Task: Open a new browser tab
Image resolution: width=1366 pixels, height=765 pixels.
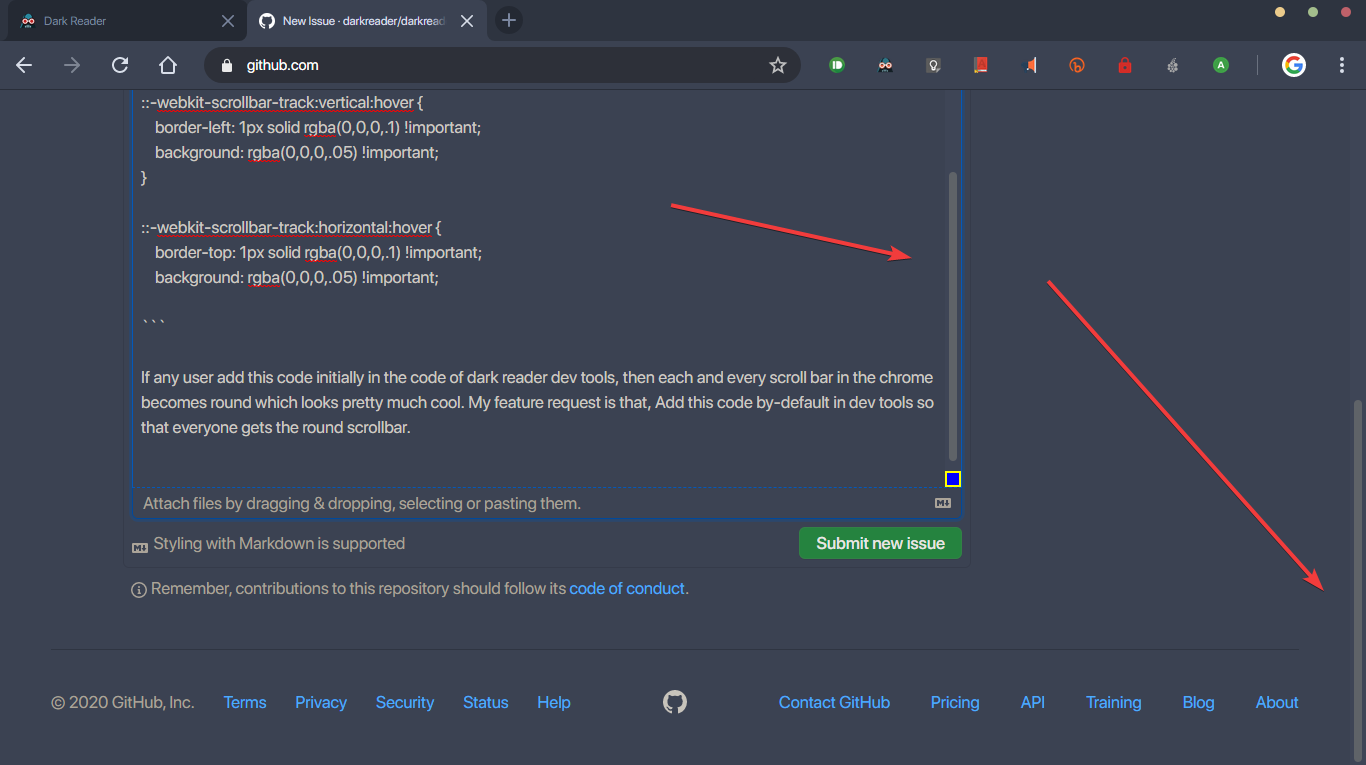Action: (x=508, y=19)
